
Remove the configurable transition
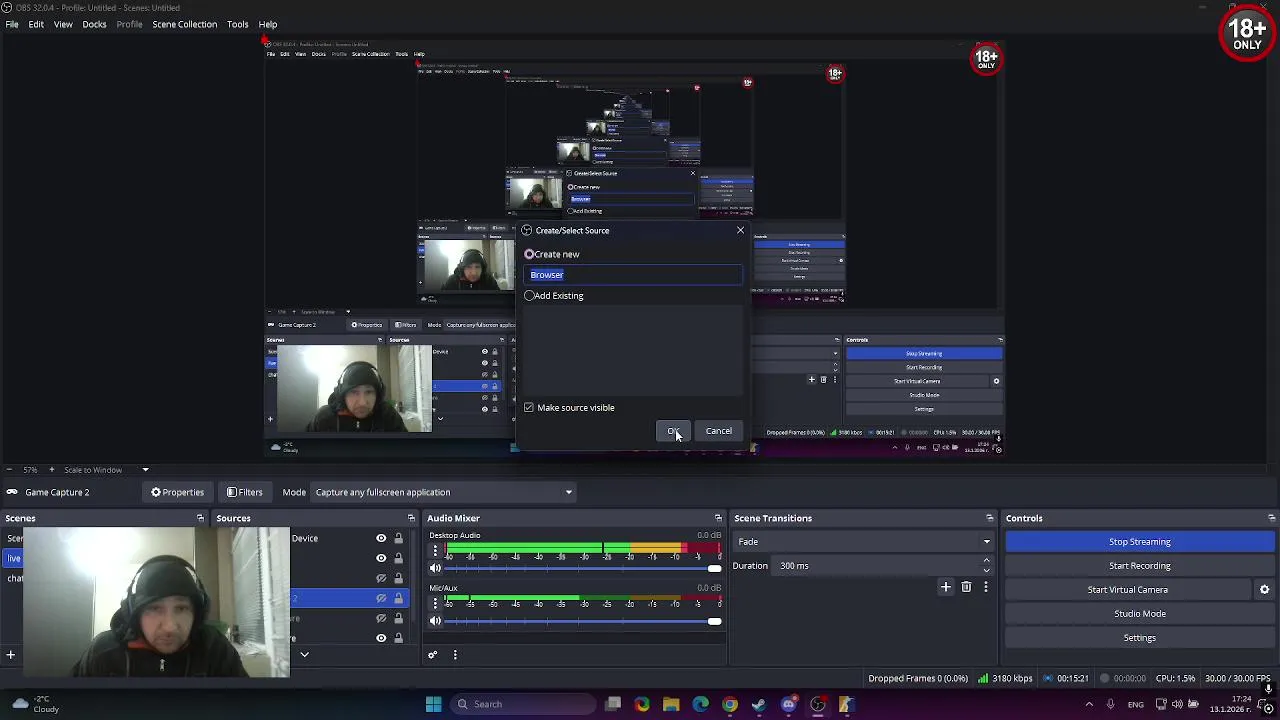point(966,587)
